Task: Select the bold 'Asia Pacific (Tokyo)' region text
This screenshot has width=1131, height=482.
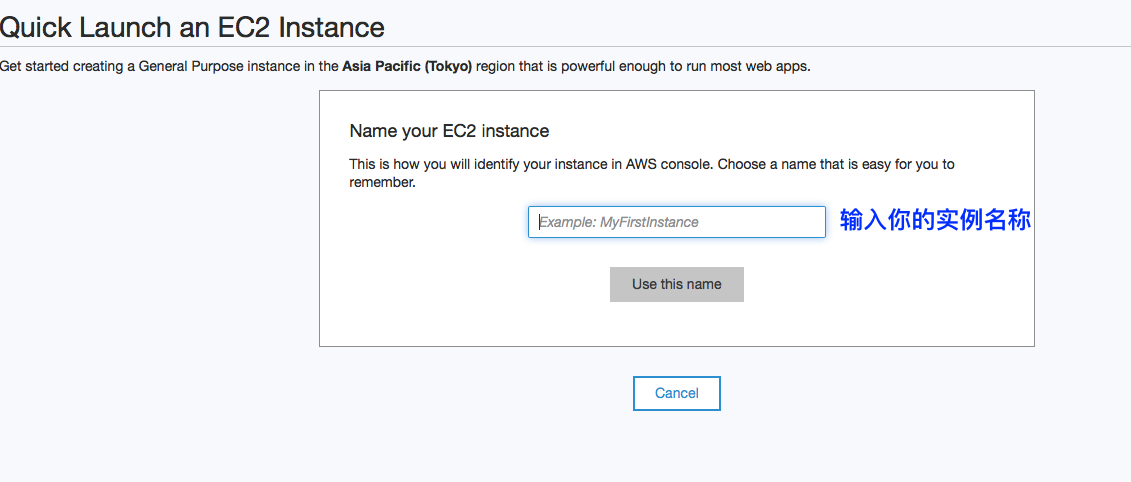Action: coord(407,67)
